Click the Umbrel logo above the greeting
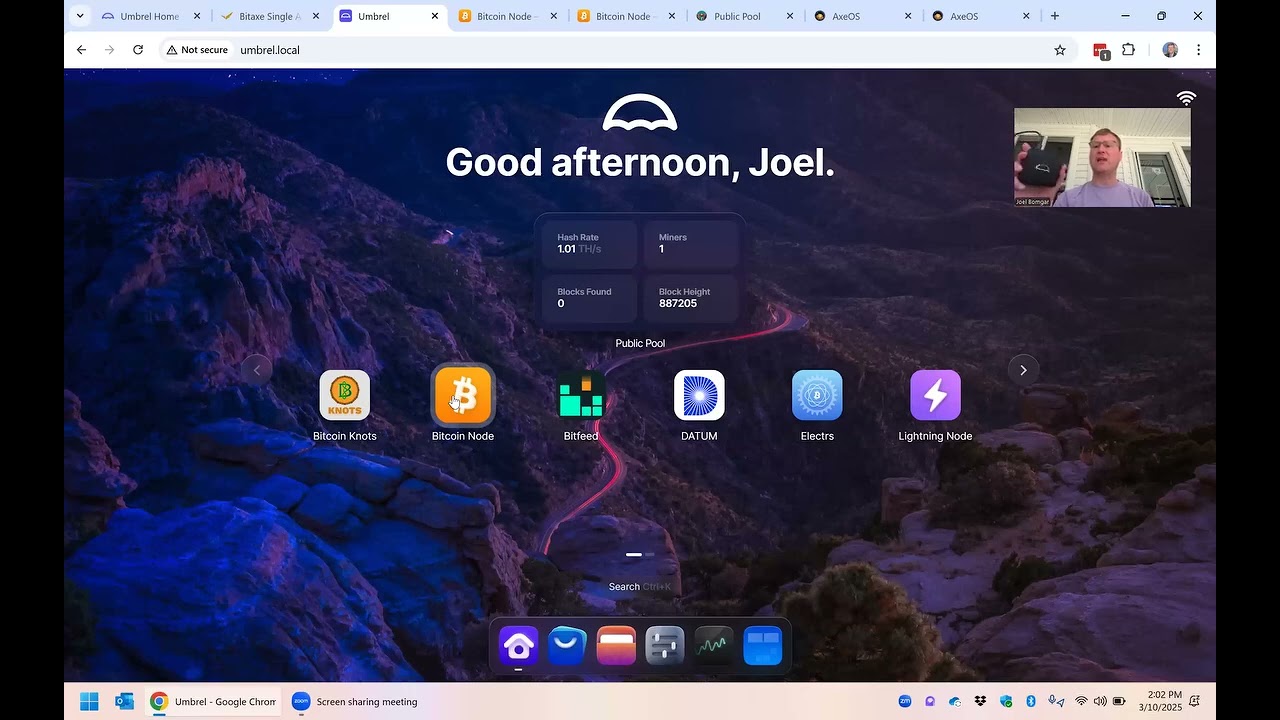The width and height of the screenshot is (1280, 720). (640, 113)
